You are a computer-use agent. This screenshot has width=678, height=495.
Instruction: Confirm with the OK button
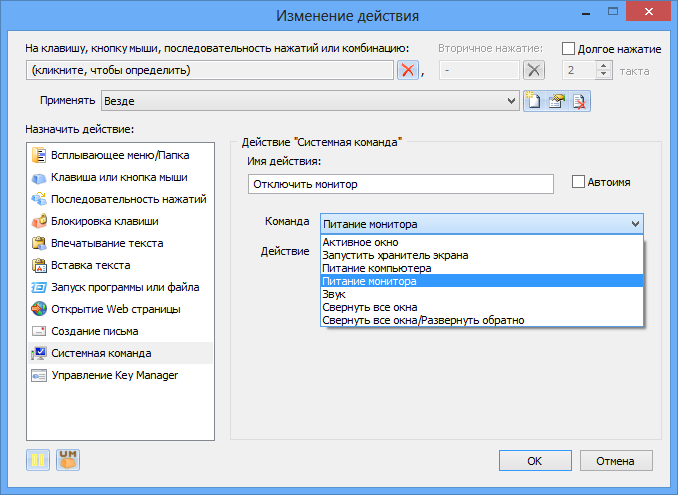pyautogui.click(x=535, y=461)
